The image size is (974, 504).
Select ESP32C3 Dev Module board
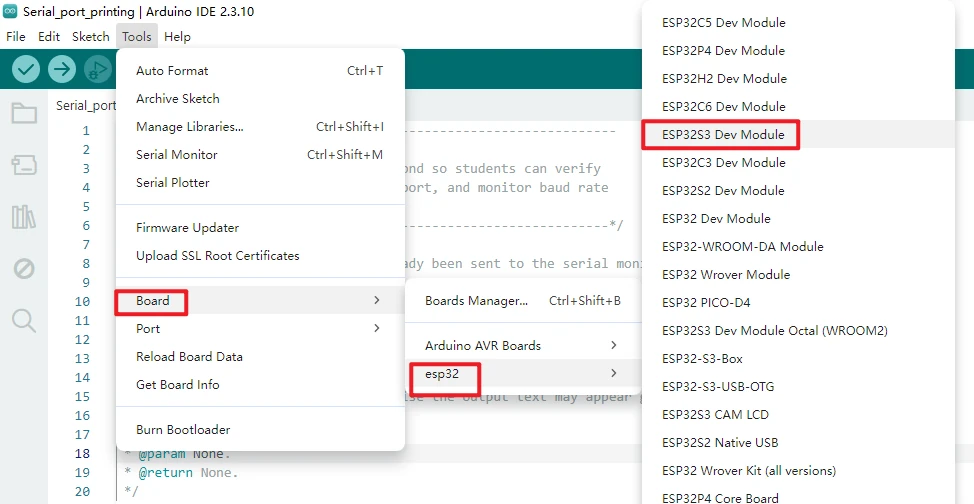(798, 162)
